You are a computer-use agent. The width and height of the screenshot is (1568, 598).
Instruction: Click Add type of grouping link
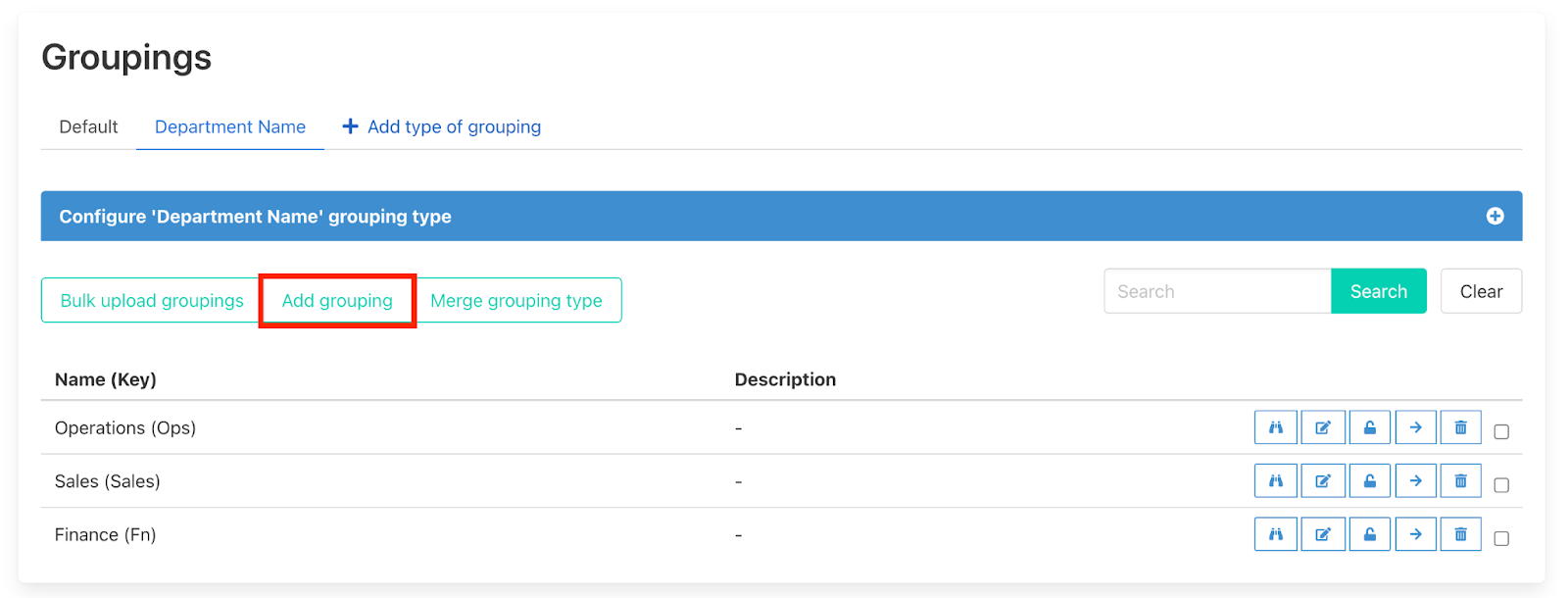pyautogui.click(x=442, y=126)
